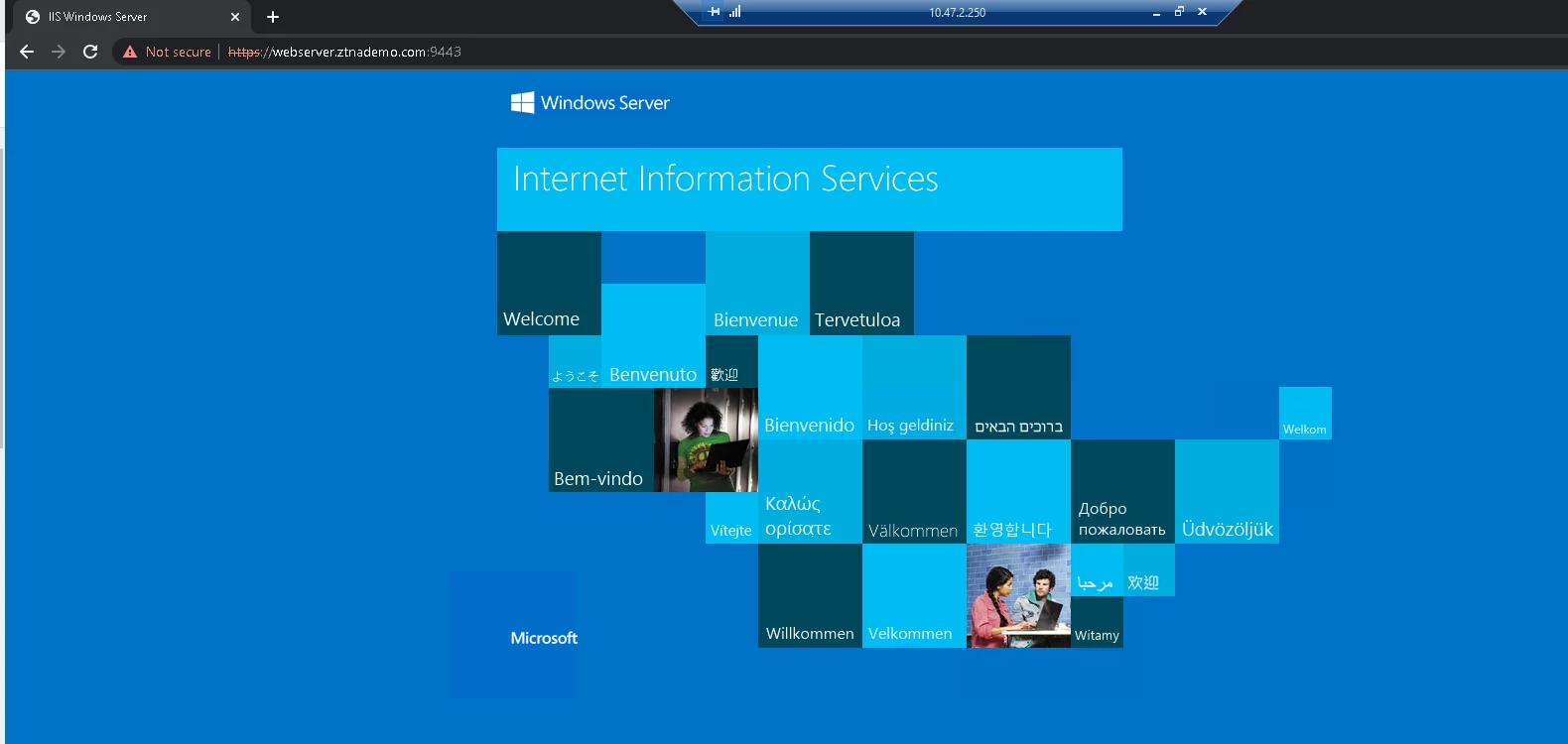
Task: Restore down the remote session window
Action: 1179,12
